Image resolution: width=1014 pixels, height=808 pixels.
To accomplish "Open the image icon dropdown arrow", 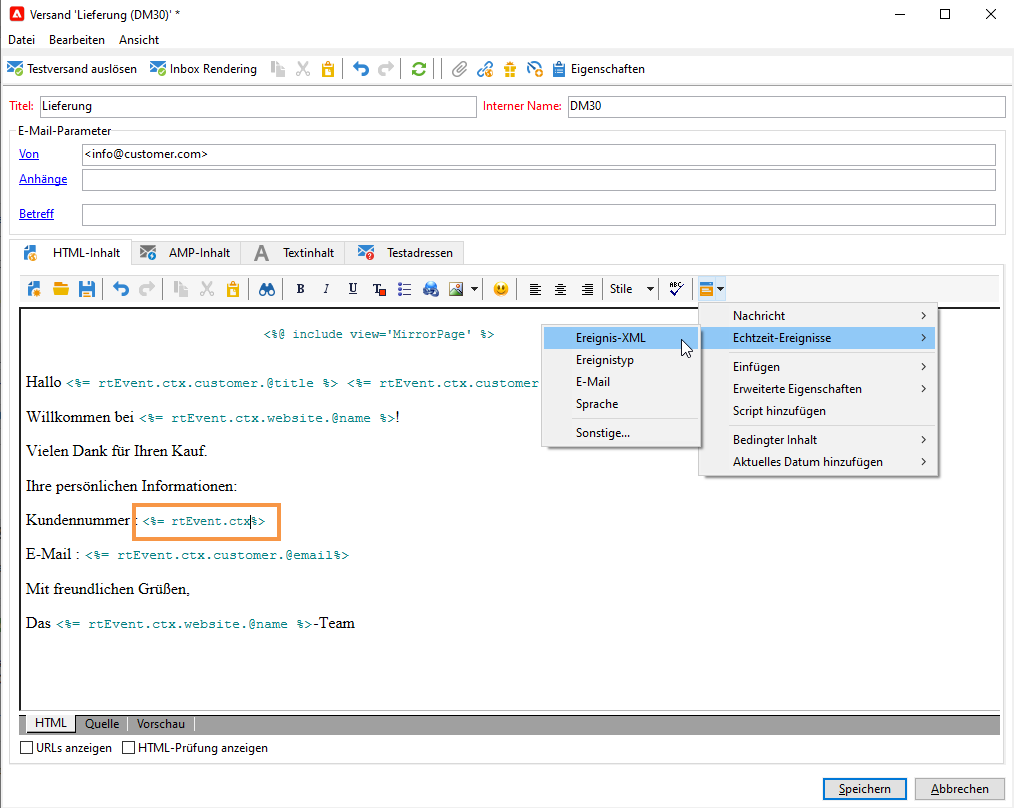I will coord(474,289).
